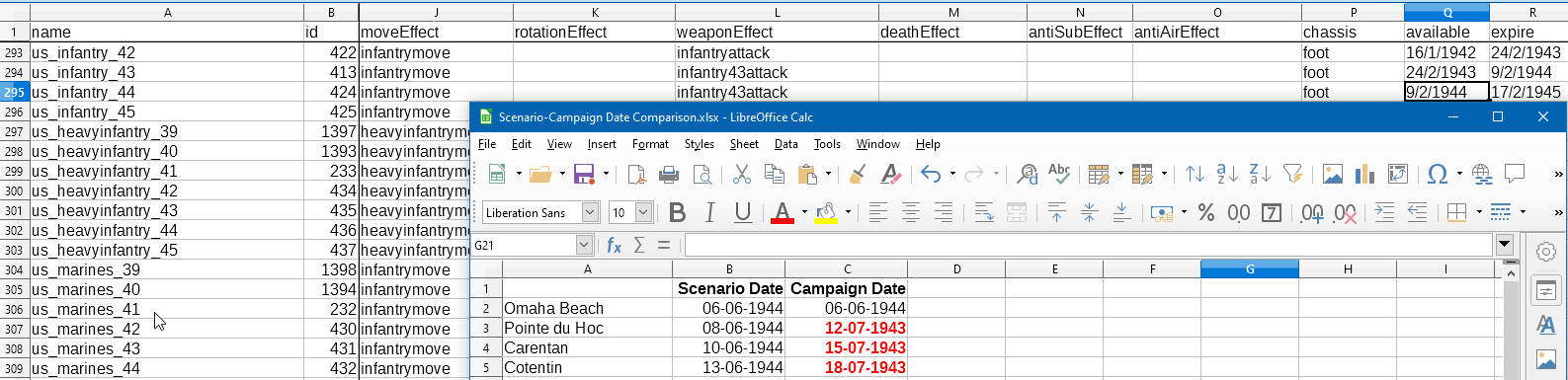Add a decimal place
This screenshot has width=1568, height=380.
point(1312,212)
